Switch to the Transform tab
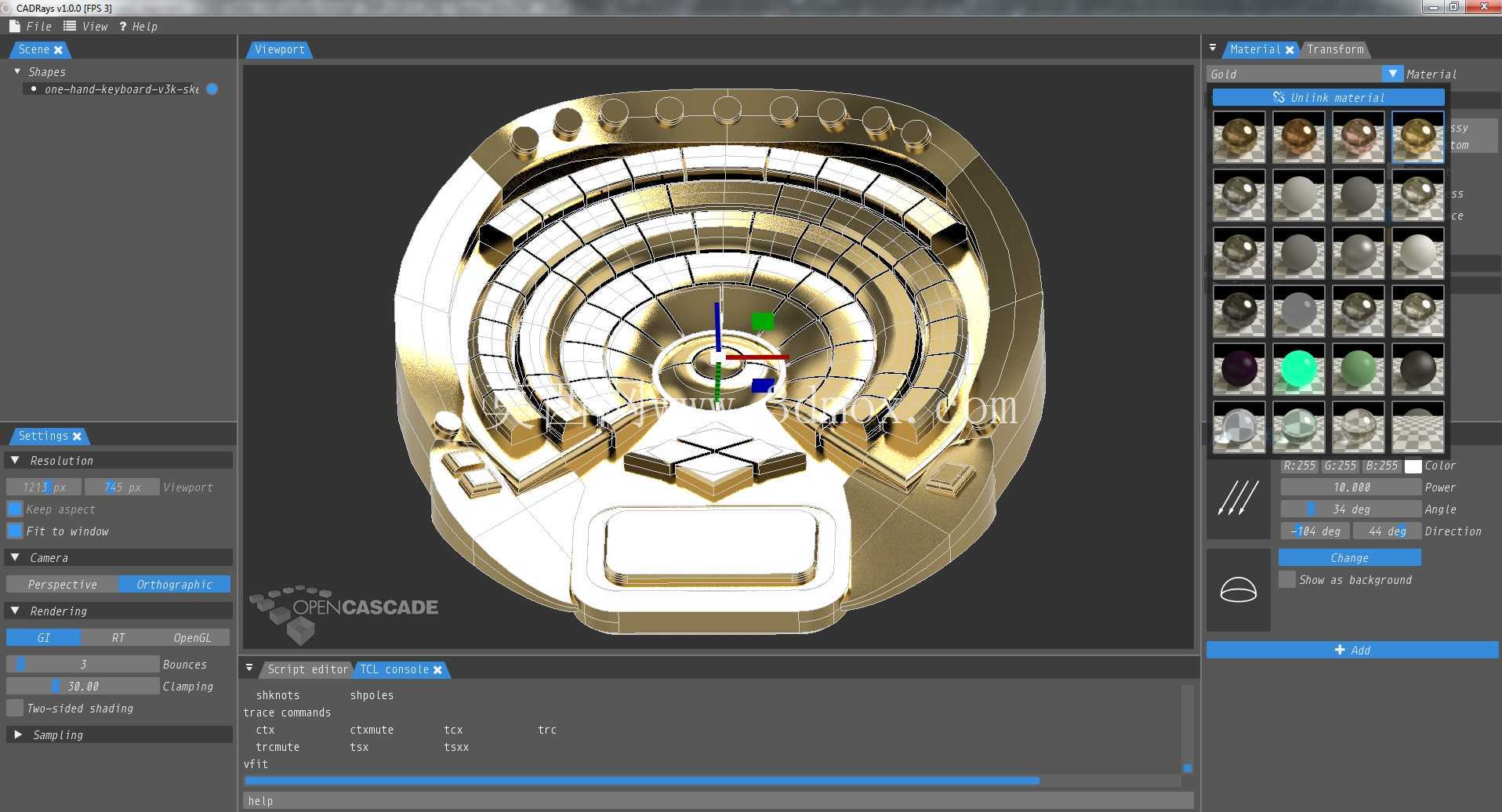 pyautogui.click(x=1335, y=49)
